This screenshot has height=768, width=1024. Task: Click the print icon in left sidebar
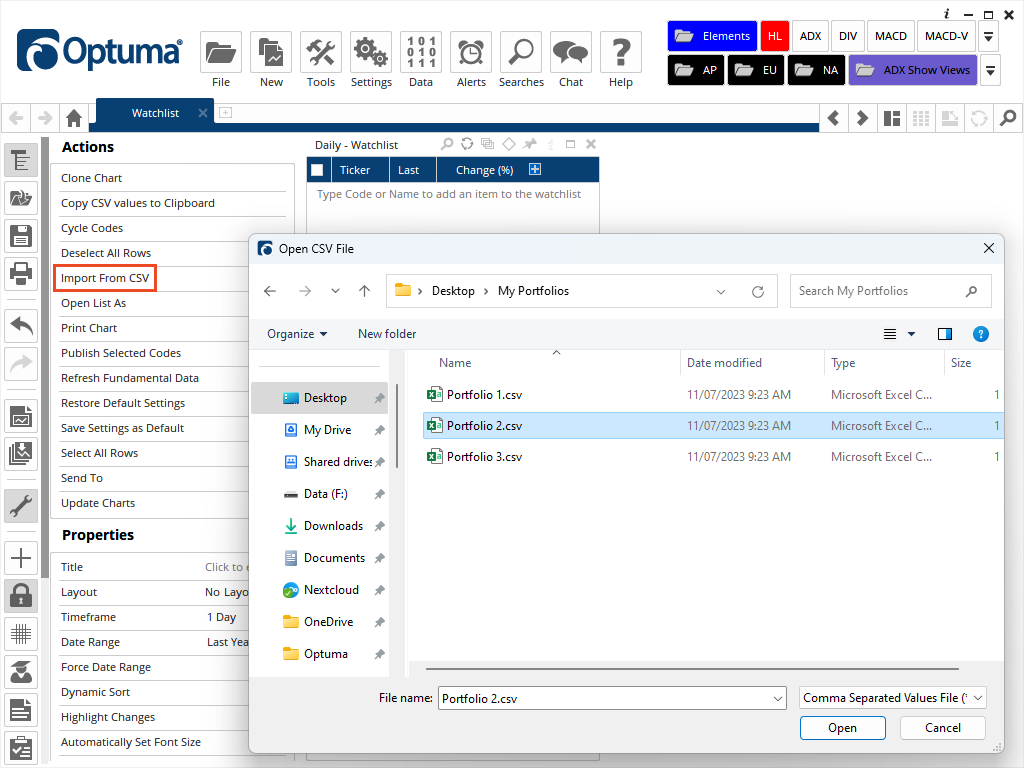point(21,273)
